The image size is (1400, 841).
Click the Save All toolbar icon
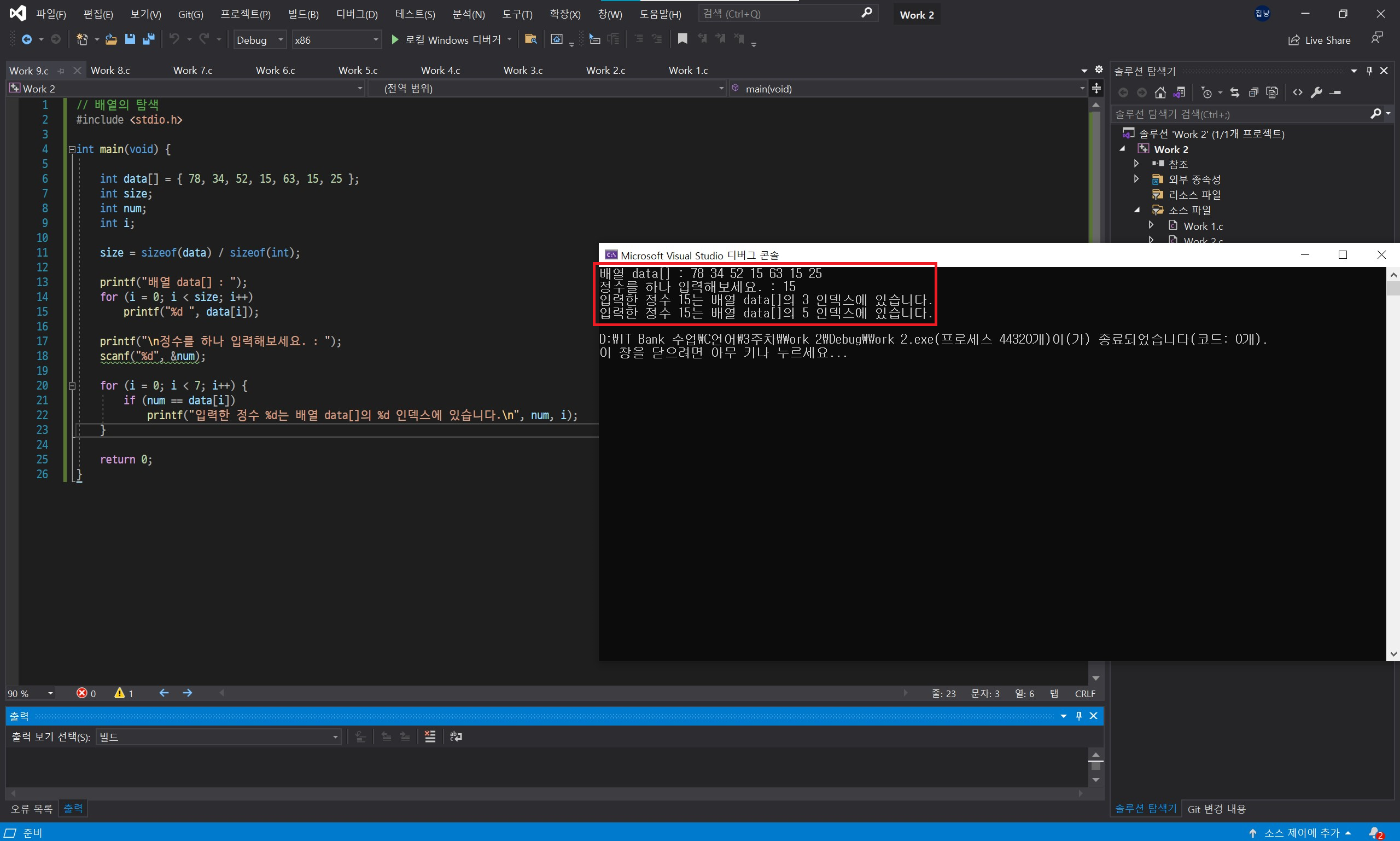click(x=148, y=39)
